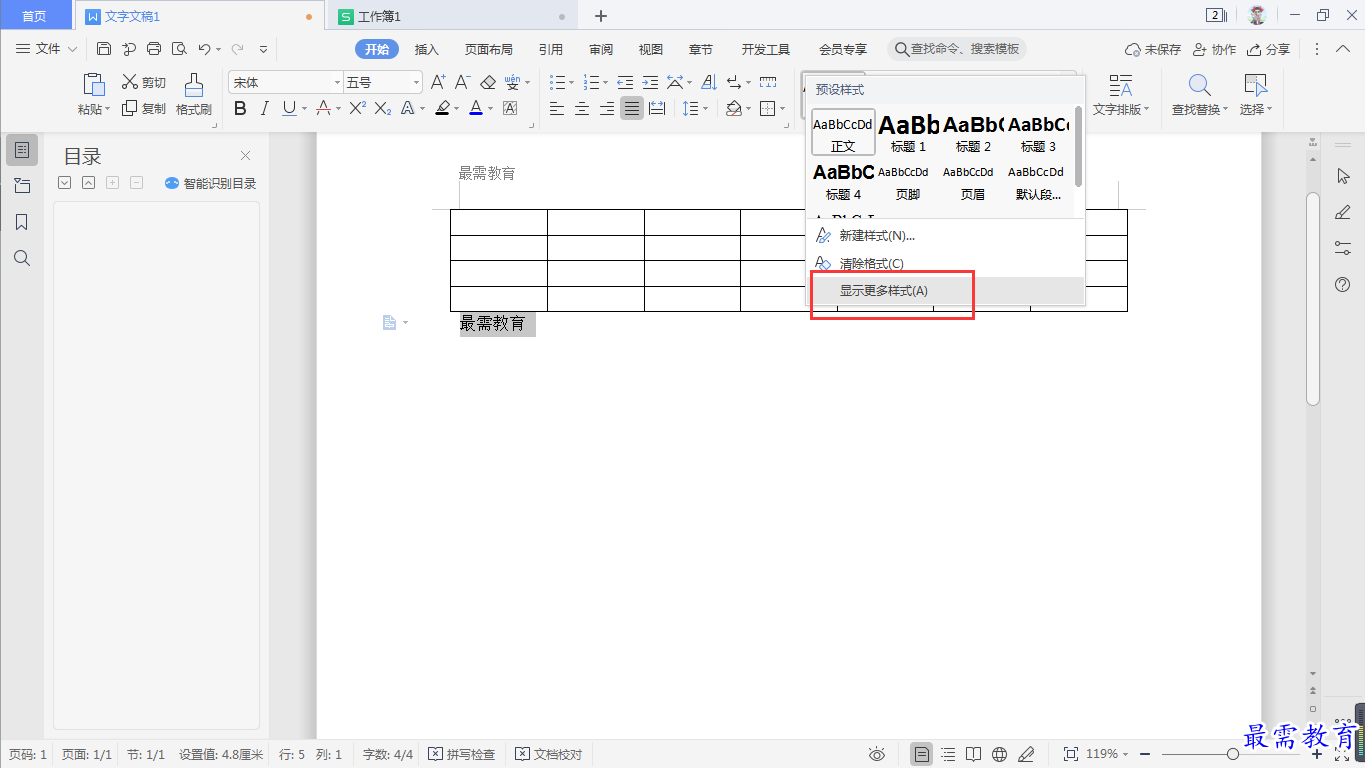Click the character border boxed-A icon
Screen dimensions: 1365x768
[510, 108]
